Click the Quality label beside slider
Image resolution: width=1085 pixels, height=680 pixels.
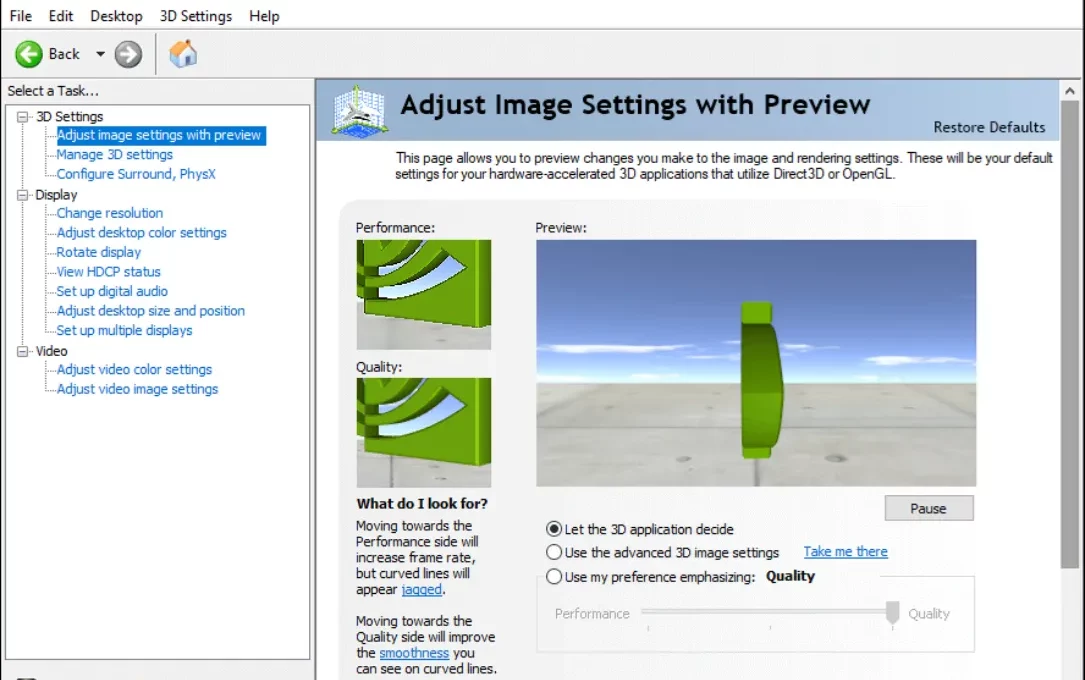(929, 614)
